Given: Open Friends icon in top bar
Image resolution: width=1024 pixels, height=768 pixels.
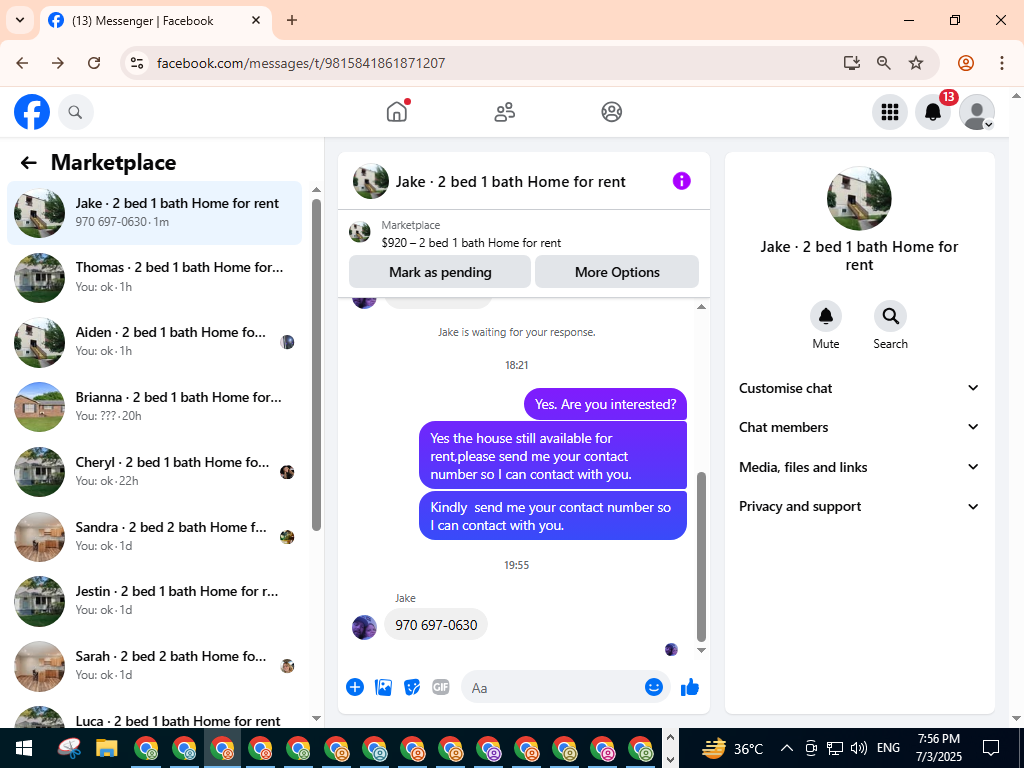Looking at the screenshot, I should tap(504, 112).
